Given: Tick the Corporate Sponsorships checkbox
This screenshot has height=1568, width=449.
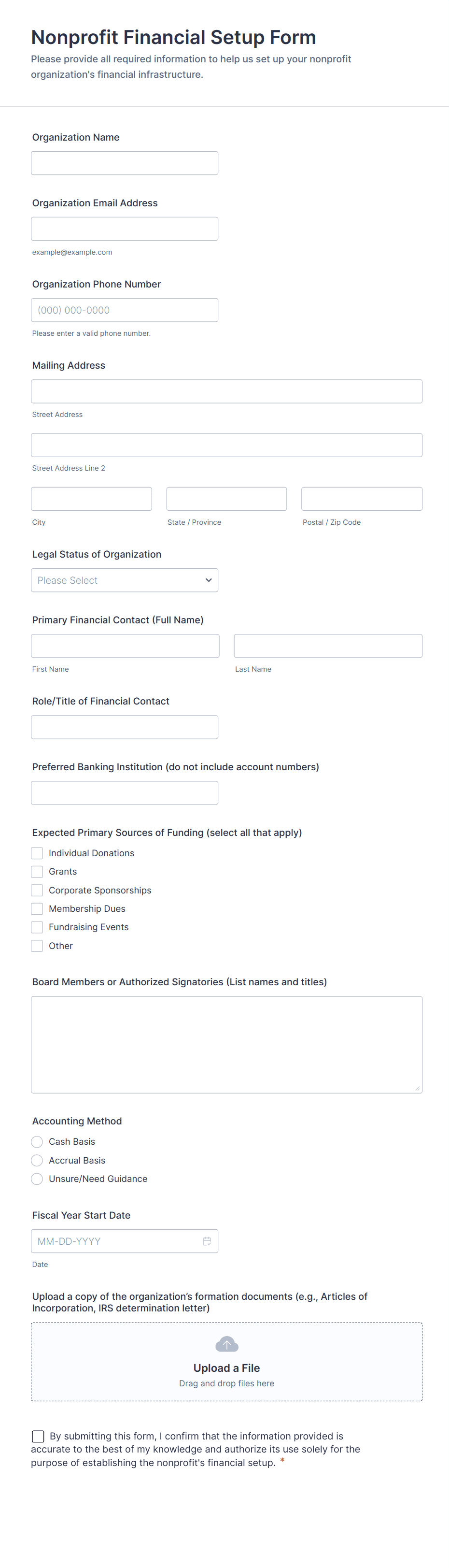Looking at the screenshot, I should 37,891.
